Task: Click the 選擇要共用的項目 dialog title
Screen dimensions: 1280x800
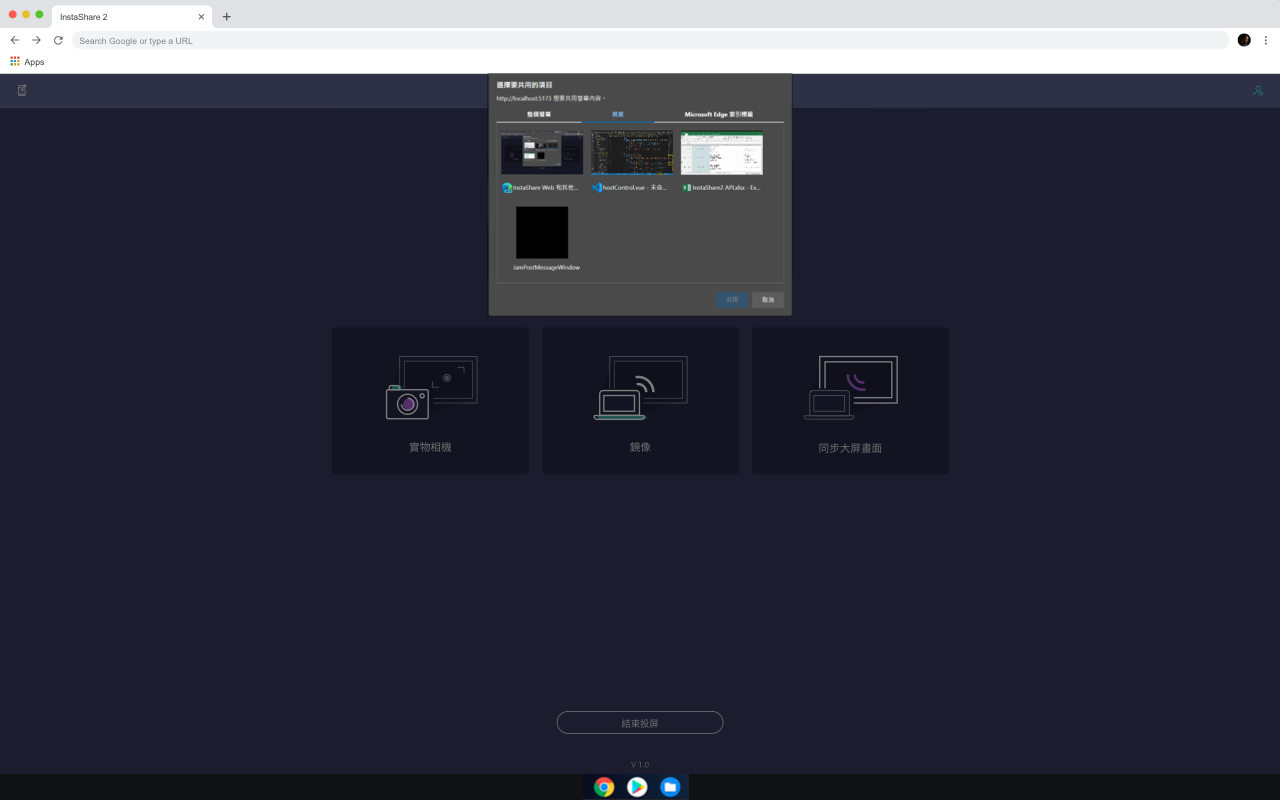Action: pyautogui.click(x=525, y=86)
